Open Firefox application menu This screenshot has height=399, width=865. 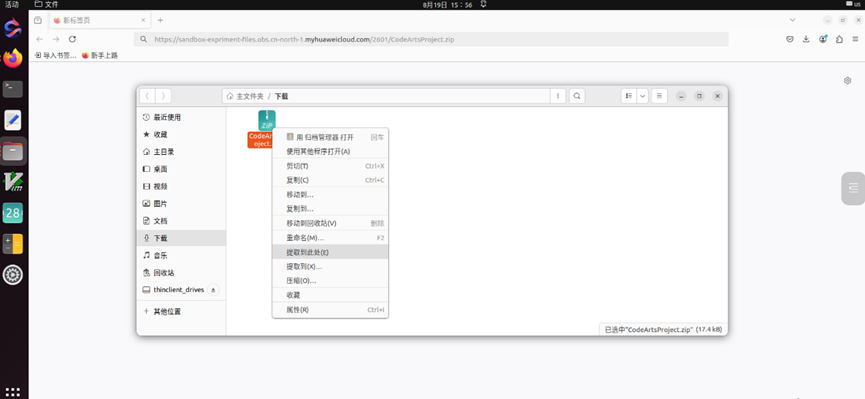pos(856,39)
